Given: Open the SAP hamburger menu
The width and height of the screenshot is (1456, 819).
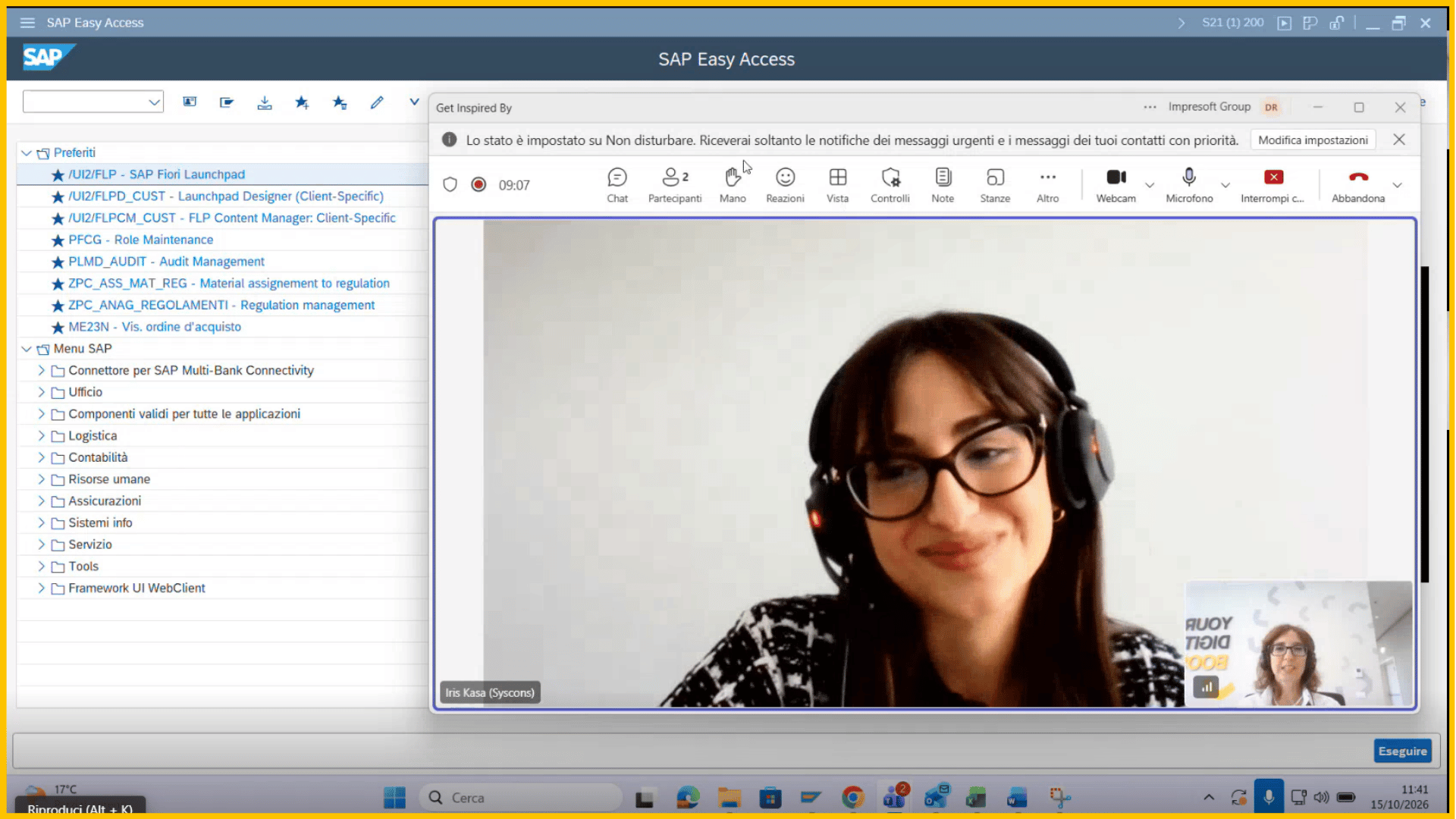Looking at the screenshot, I should tap(27, 23).
